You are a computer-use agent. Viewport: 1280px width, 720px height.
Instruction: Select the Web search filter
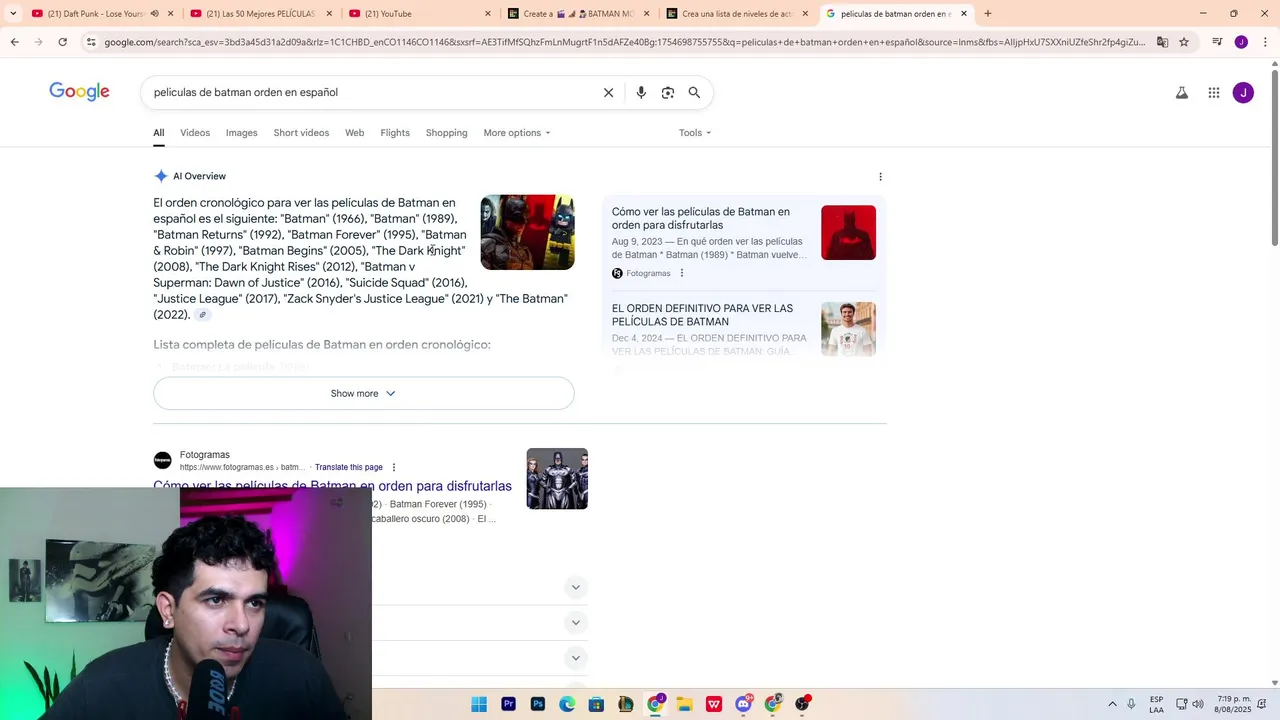(x=354, y=133)
